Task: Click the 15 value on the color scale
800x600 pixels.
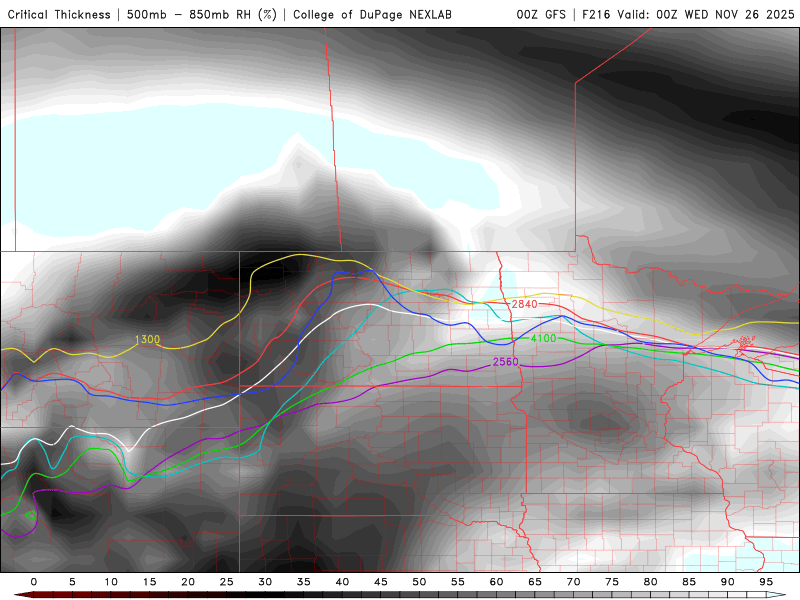Action: 149,582
